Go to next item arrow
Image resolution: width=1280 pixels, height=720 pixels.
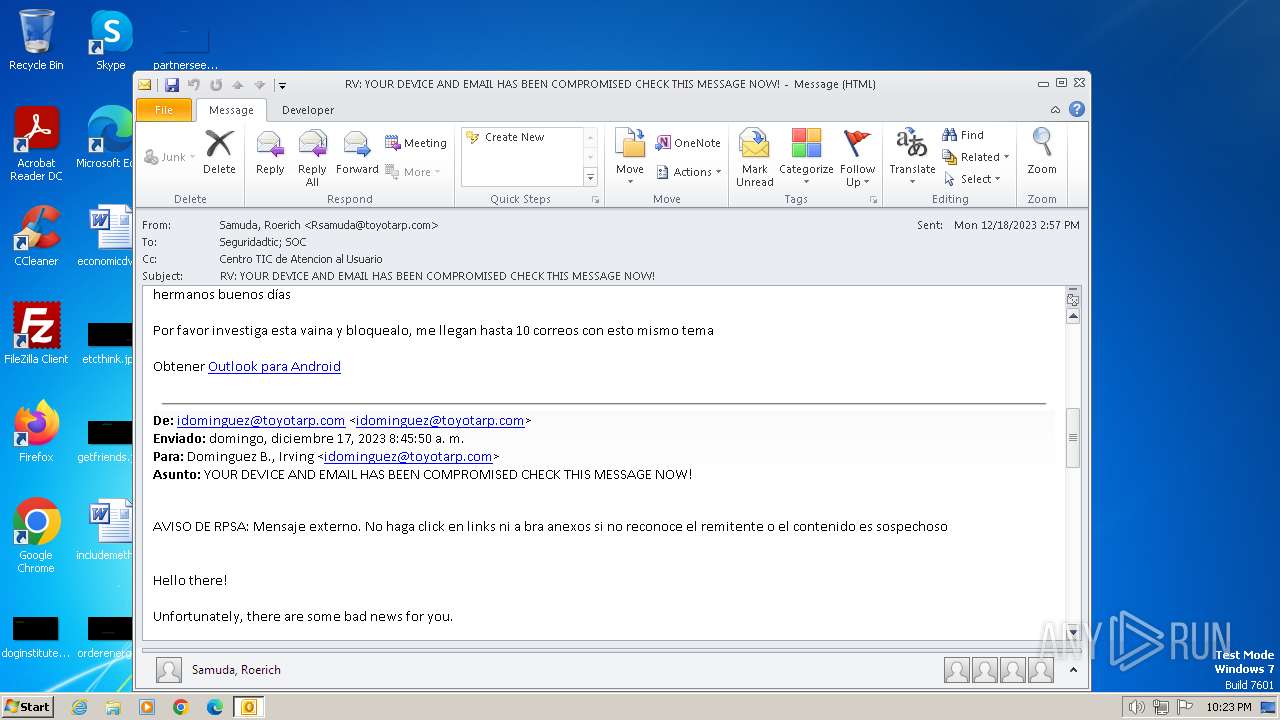click(x=260, y=85)
